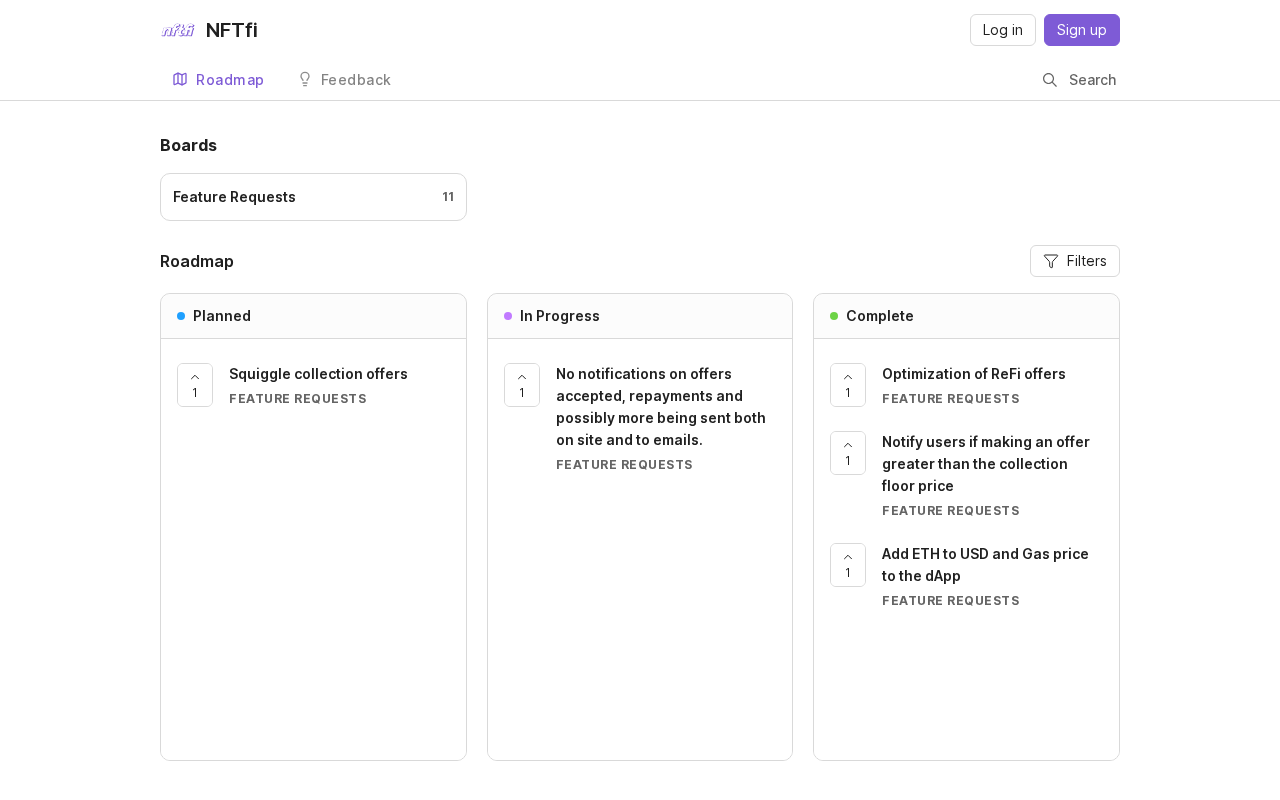
Task: Open the Filters dropdown
Action: pyautogui.click(x=1075, y=261)
